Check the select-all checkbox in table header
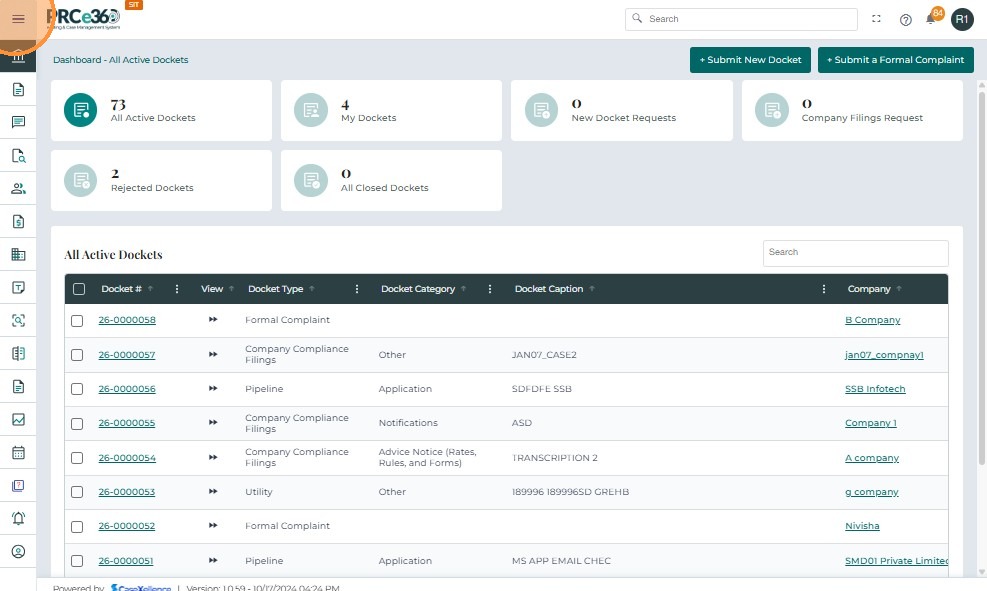 (x=79, y=289)
